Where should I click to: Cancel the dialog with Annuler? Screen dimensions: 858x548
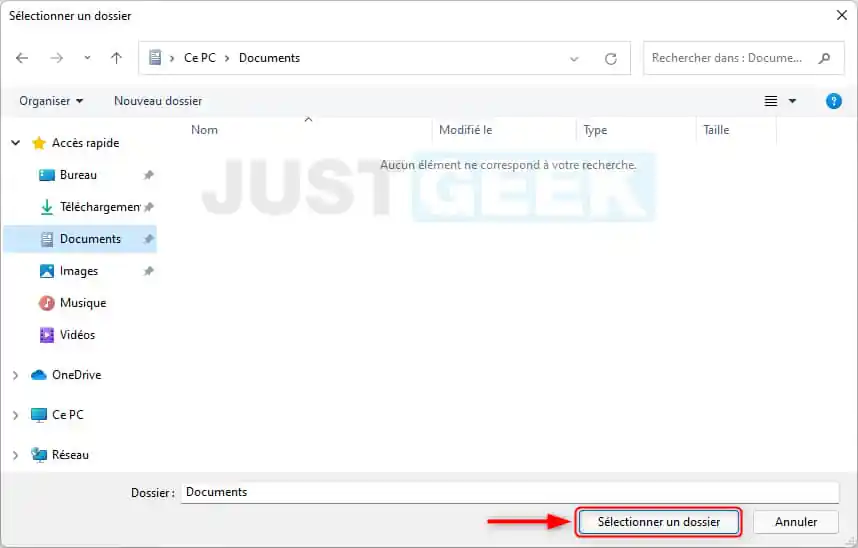pyautogui.click(x=796, y=522)
